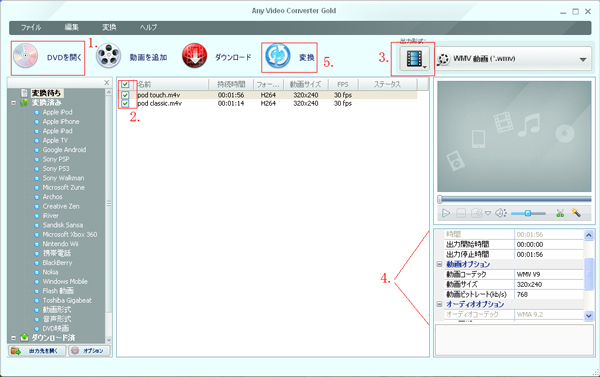The image size is (600, 377).
Task: Sort by the FPS column header
Action: click(x=343, y=84)
